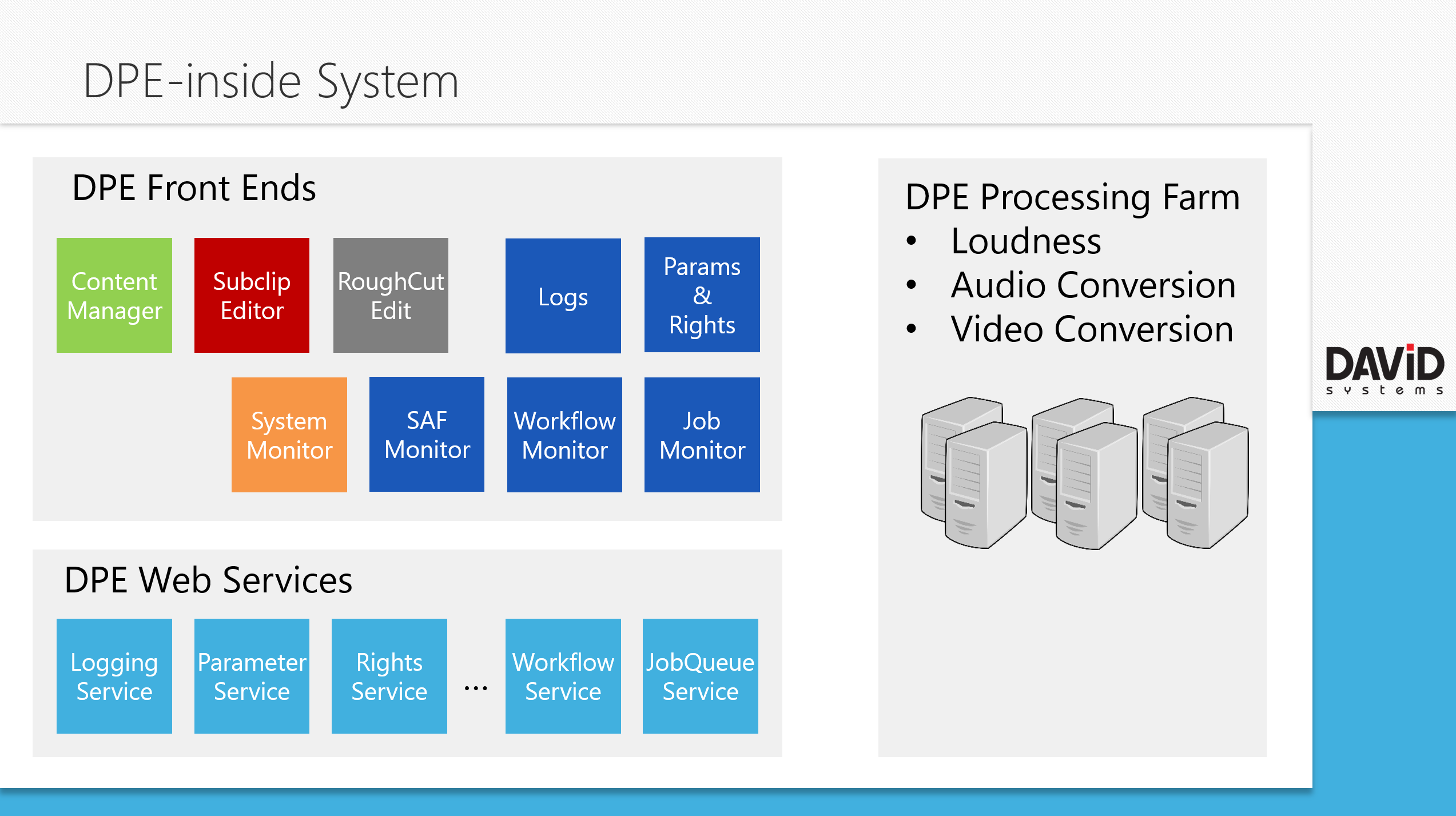Select the Loudness bullet item
Viewport: 1456px width, 816px height.
(1026, 241)
